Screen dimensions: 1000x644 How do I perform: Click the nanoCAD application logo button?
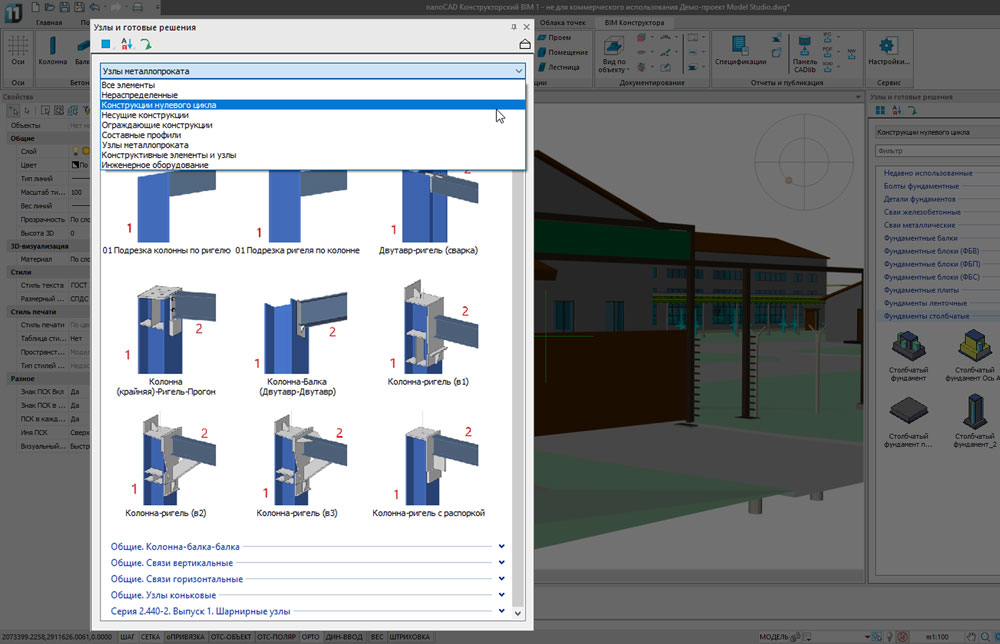coord(12,12)
